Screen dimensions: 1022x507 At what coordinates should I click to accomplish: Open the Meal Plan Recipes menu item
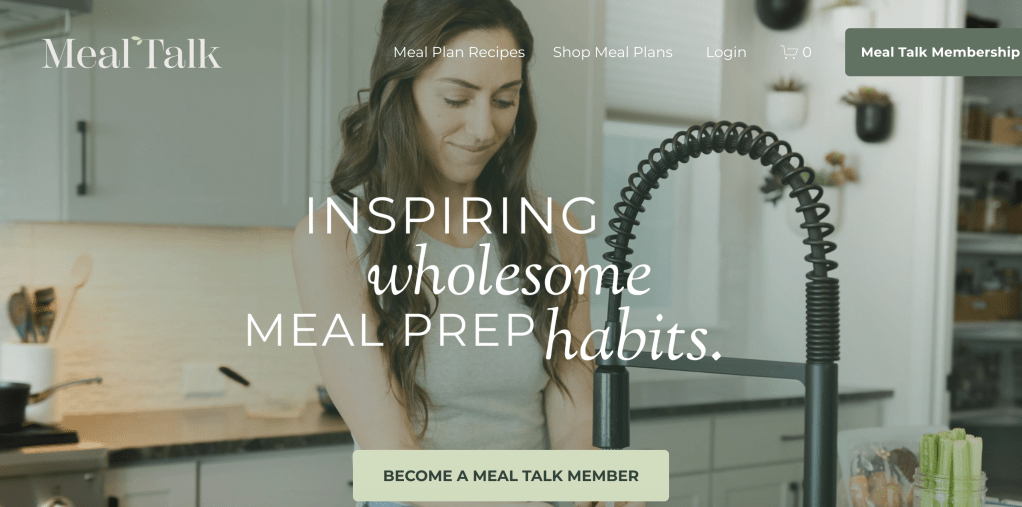[x=459, y=52]
